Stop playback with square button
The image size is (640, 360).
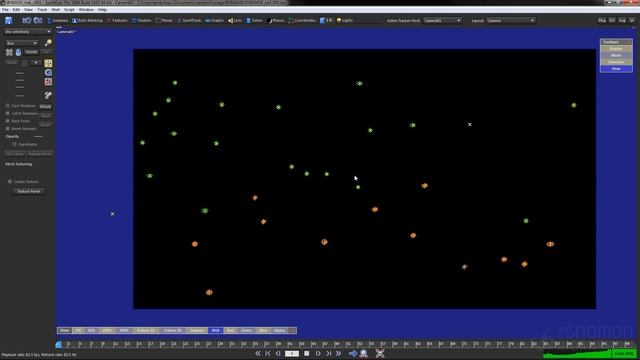tap(307, 353)
